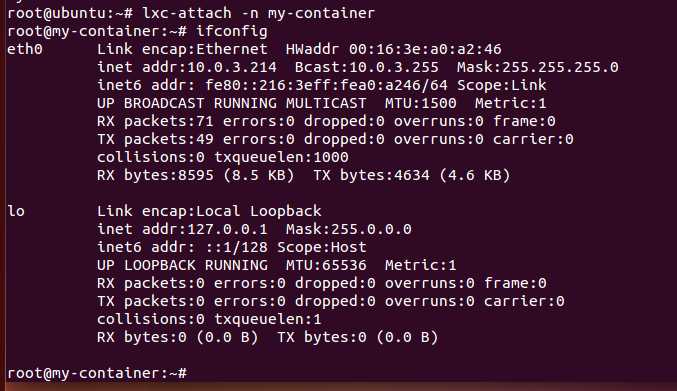Click the inet addr 10.0.3.214 text

coord(187,67)
